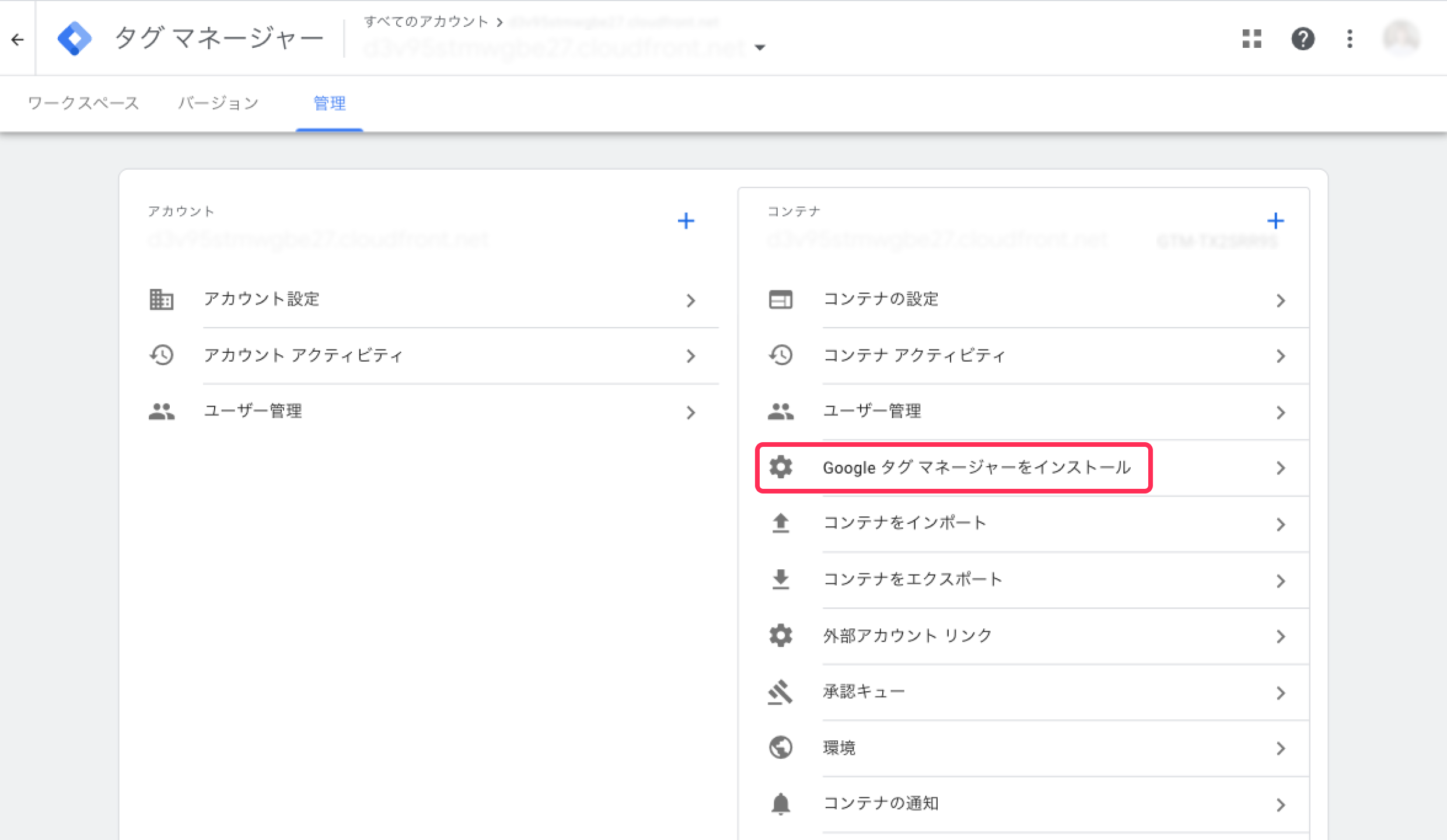Open the three-dot more options menu
The height and width of the screenshot is (840, 1447).
click(1350, 39)
